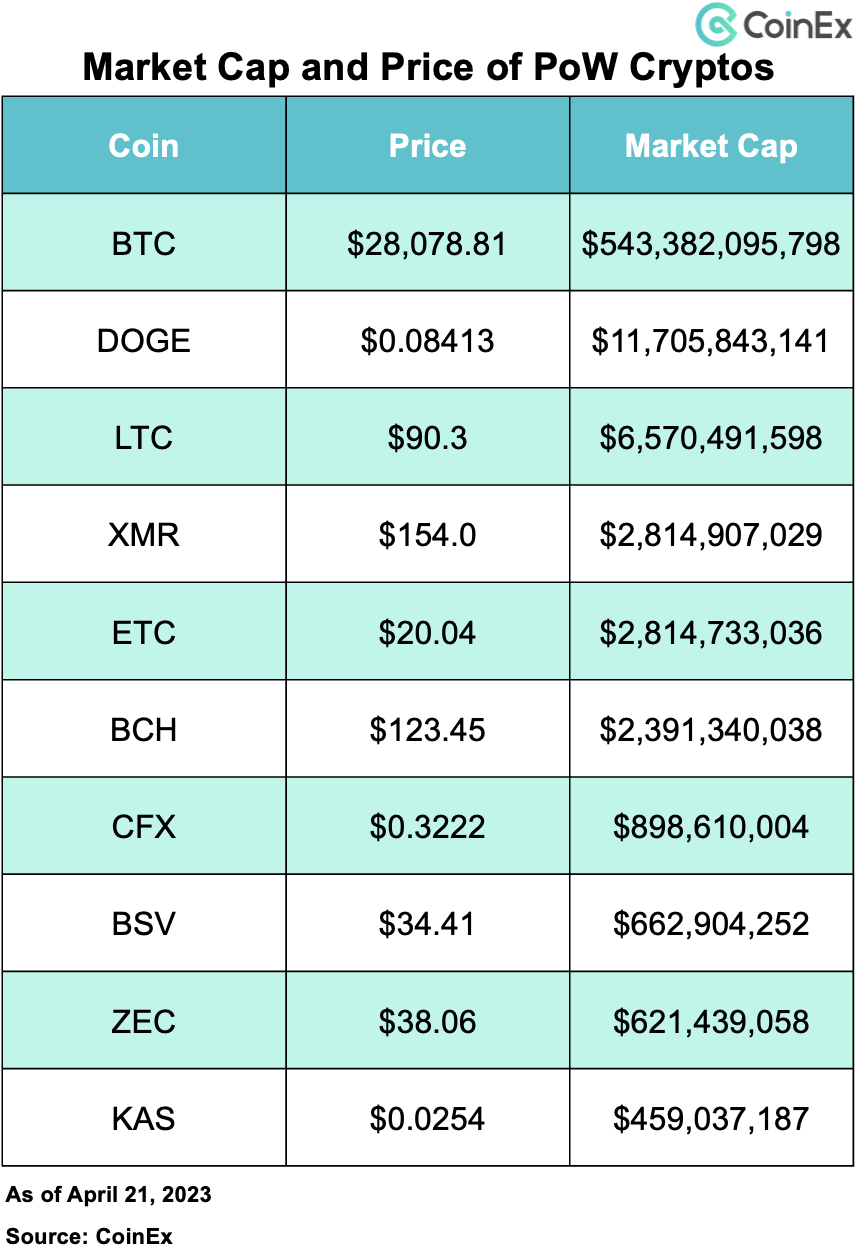Select the Price column header
Viewport: 858px width, 1248px height.
428,146
